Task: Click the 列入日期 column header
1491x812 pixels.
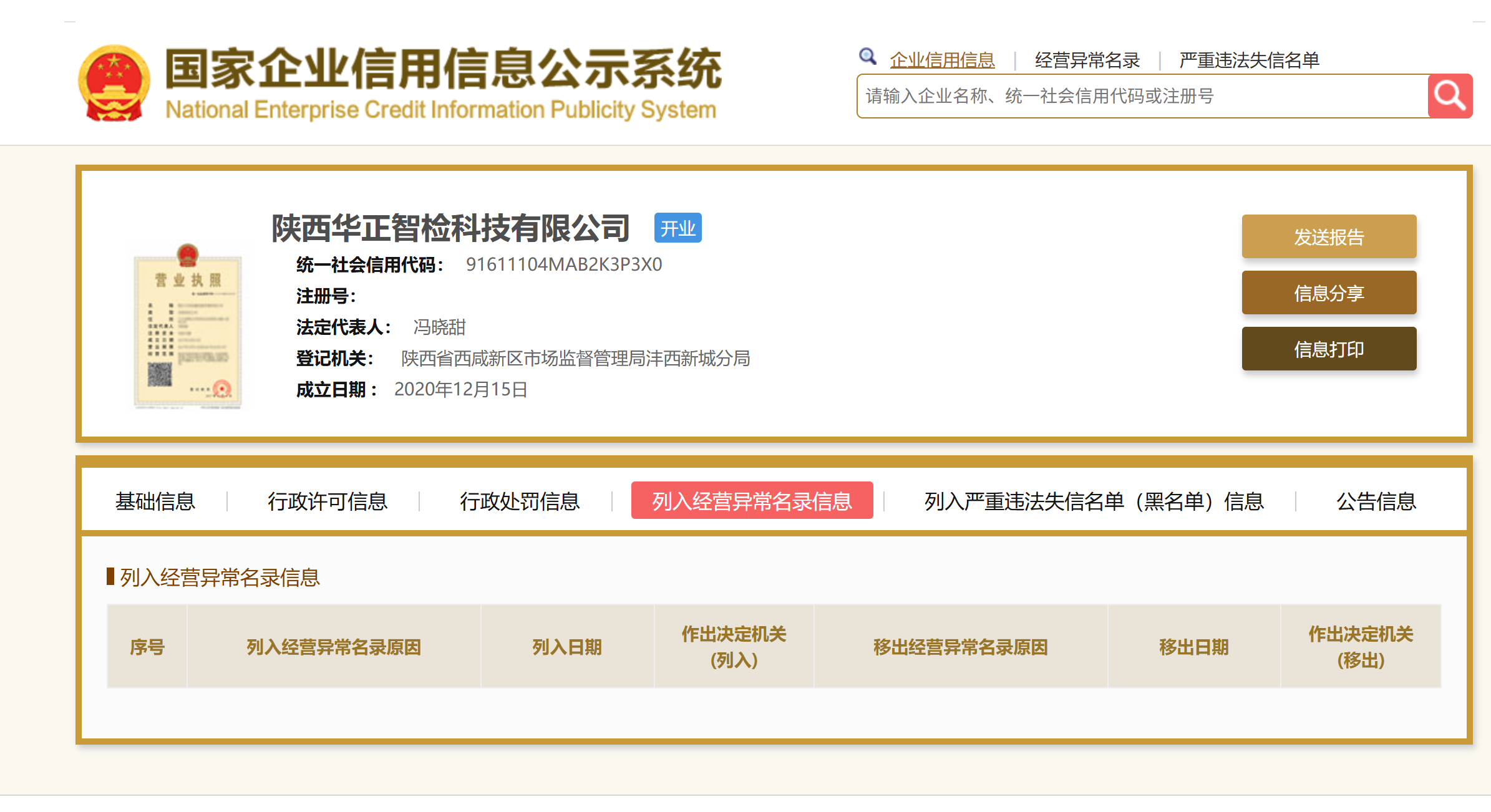Action: pyautogui.click(x=566, y=647)
